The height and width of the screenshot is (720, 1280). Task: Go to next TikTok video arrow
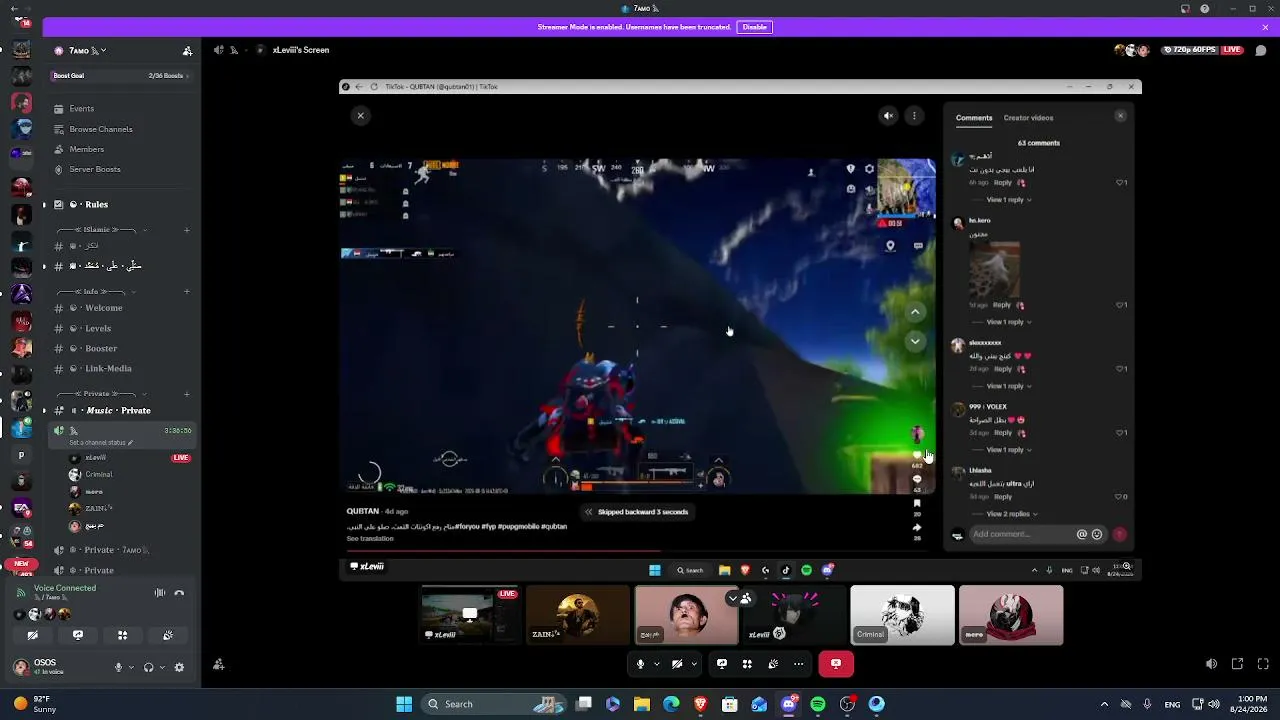click(x=915, y=341)
